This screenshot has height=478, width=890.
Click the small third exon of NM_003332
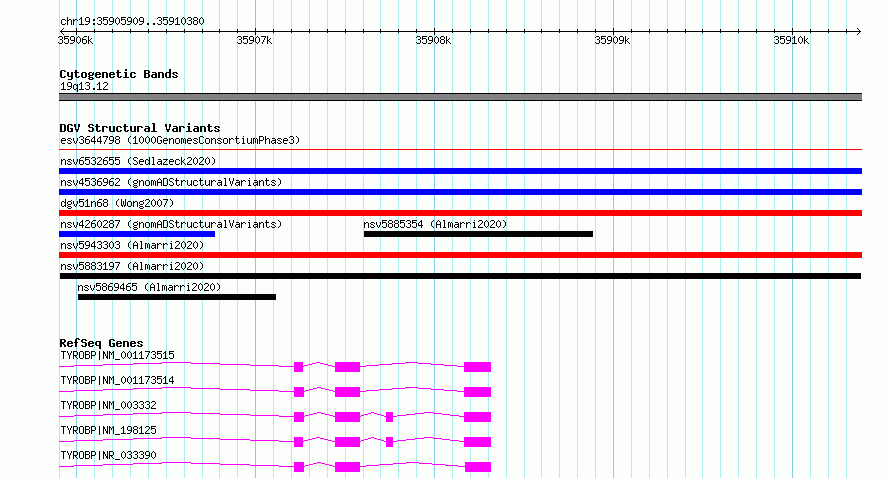coord(389,417)
